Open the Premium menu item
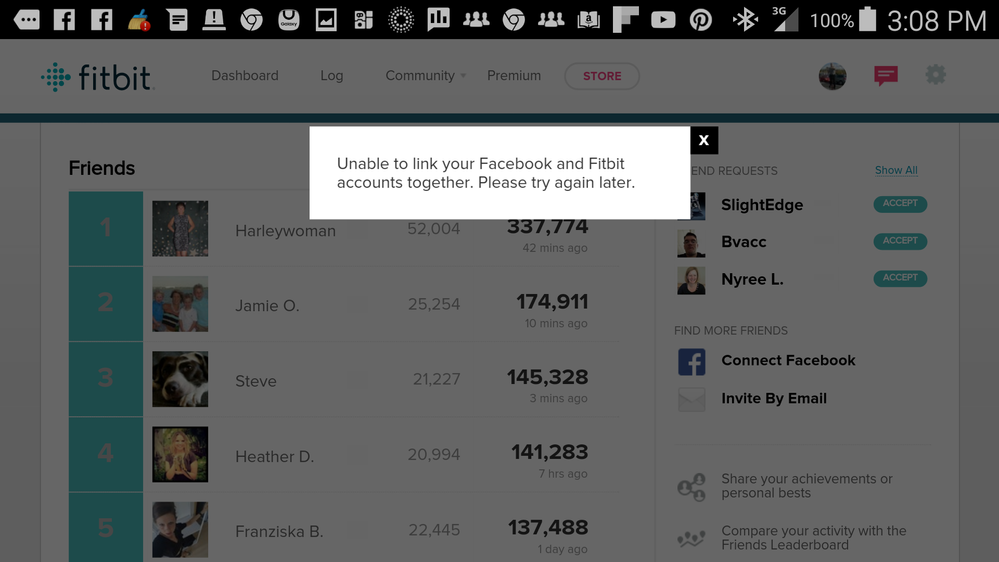999x562 pixels. coord(514,76)
